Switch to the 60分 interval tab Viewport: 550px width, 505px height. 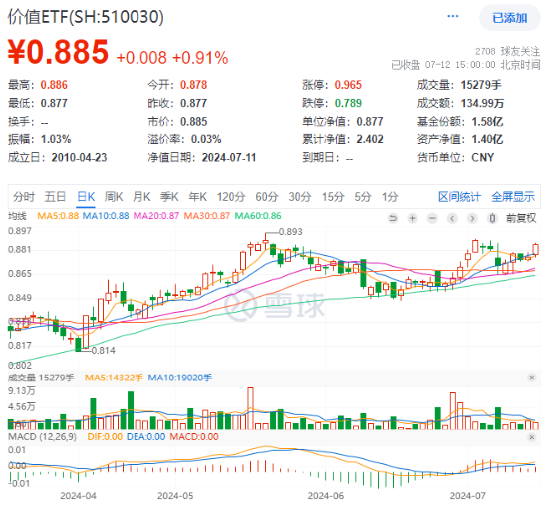(267, 197)
